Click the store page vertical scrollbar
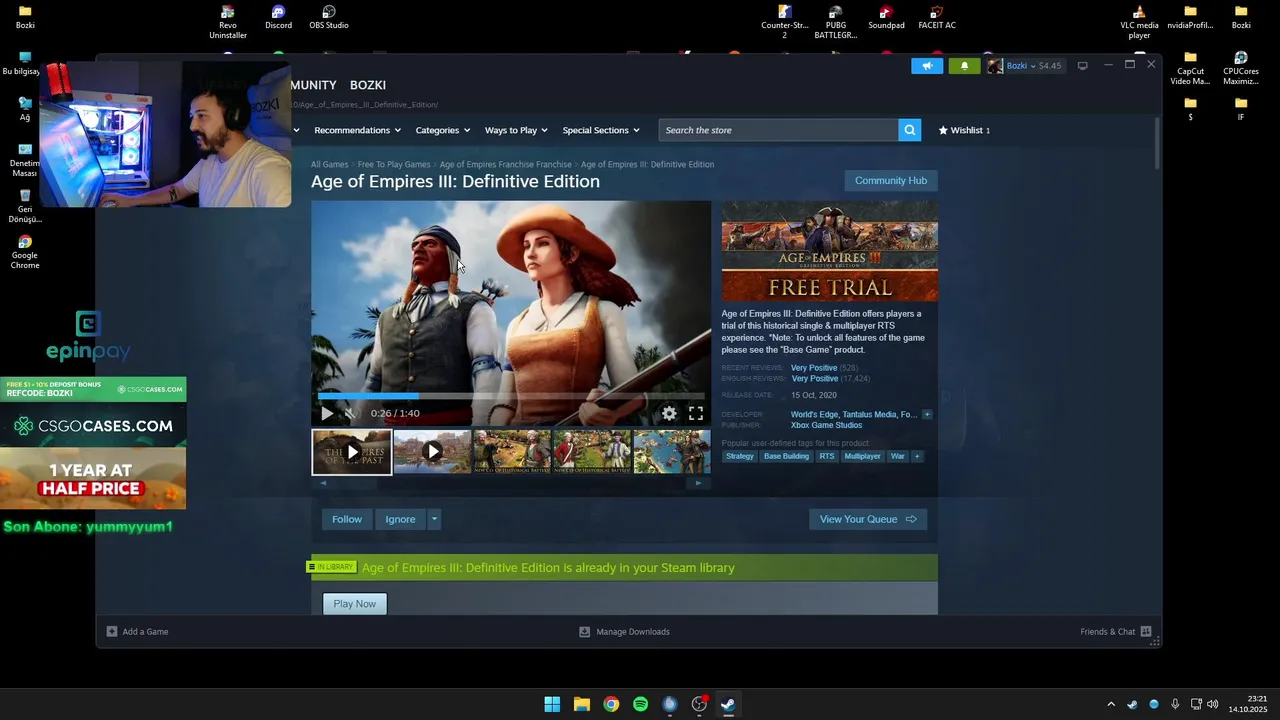The width and height of the screenshot is (1280, 720). coord(1157,144)
